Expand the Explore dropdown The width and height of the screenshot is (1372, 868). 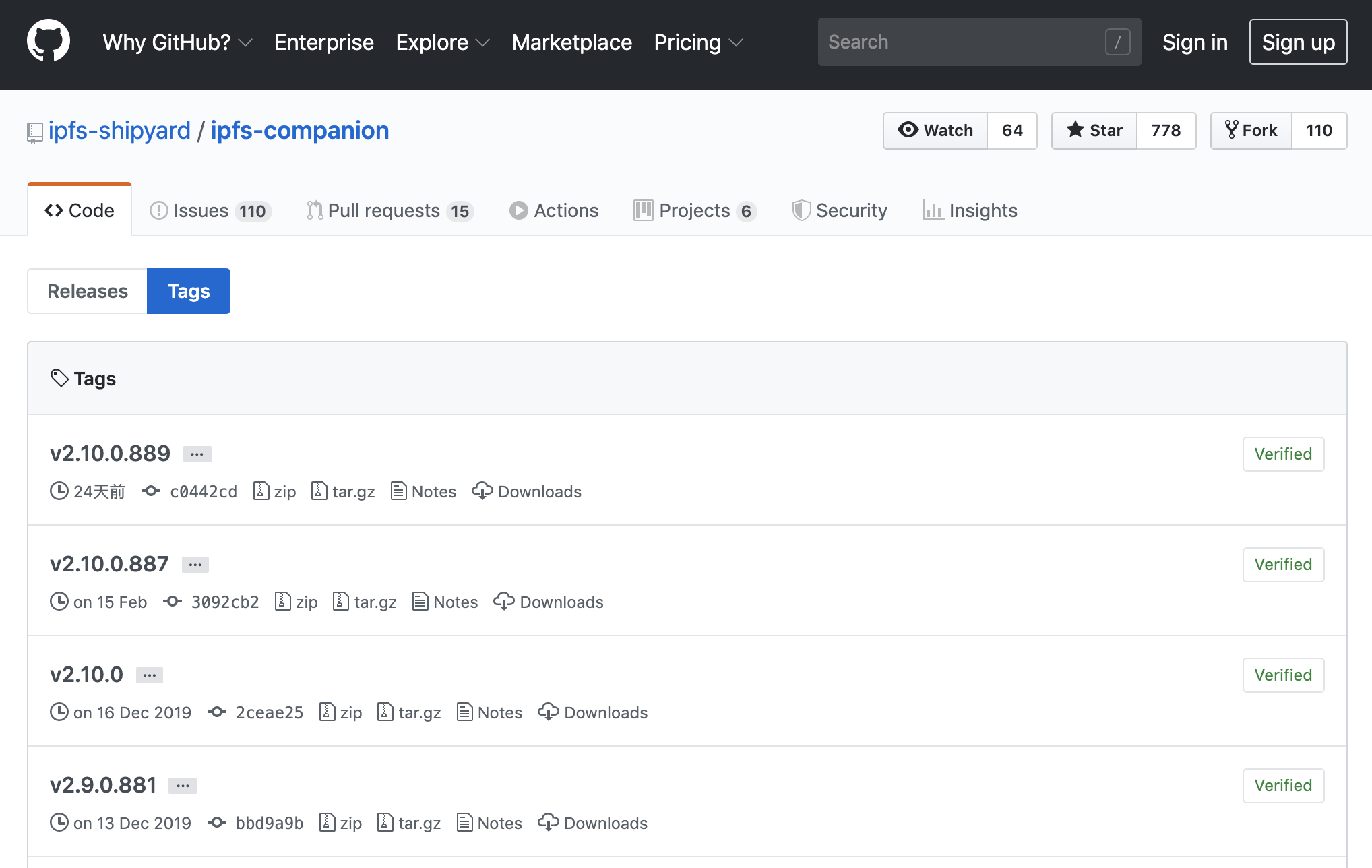[443, 42]
